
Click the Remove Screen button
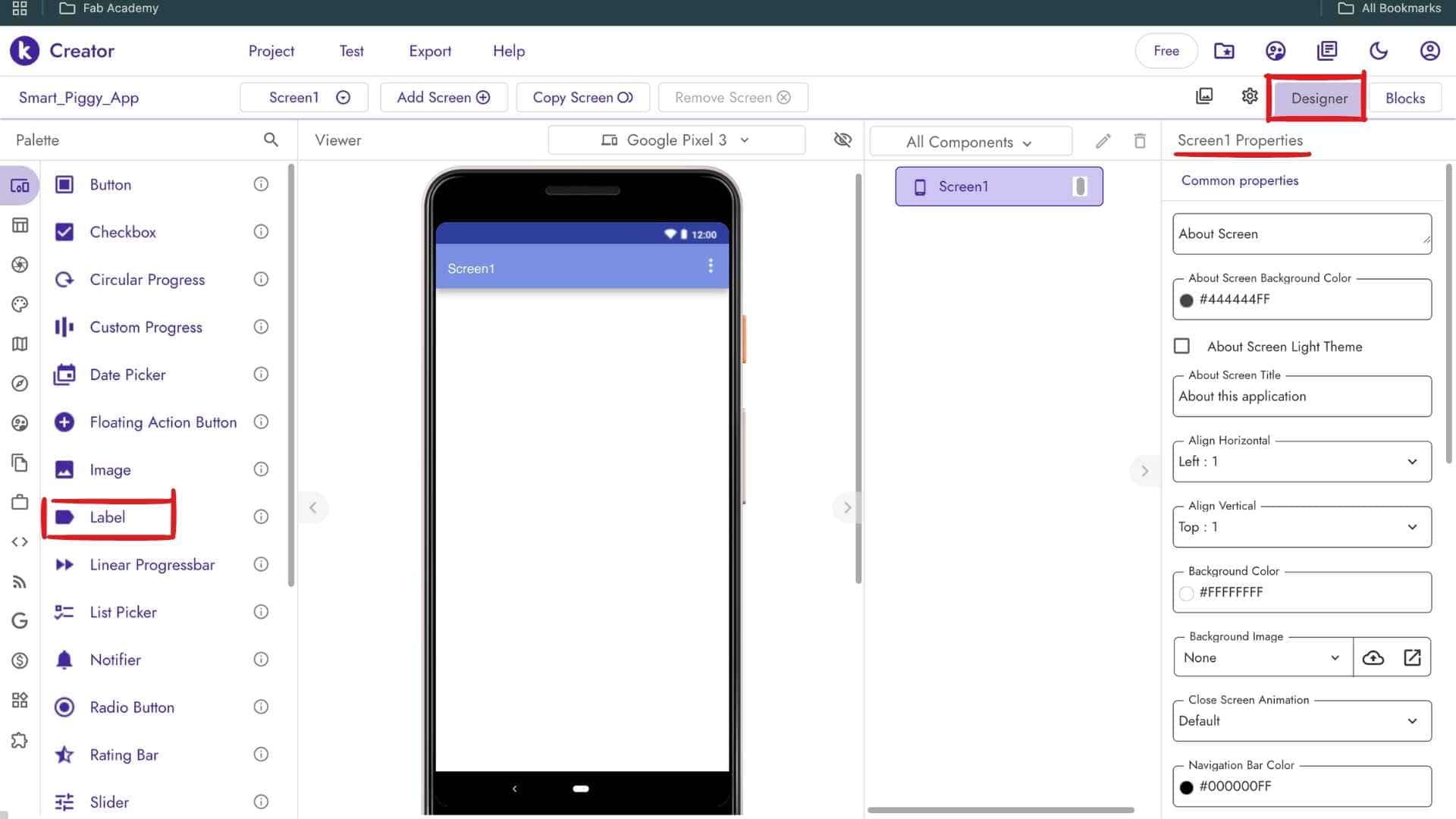[733, 97]
